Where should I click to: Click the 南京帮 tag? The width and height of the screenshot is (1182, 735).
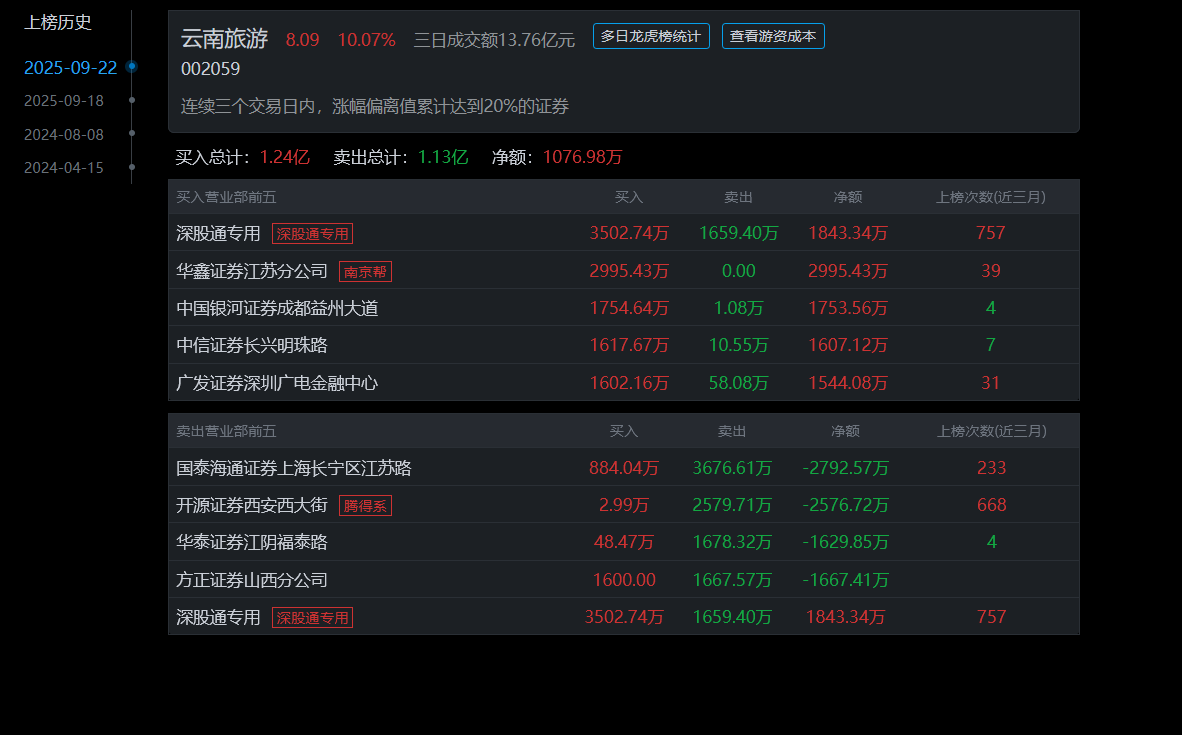tap(365, 271)
